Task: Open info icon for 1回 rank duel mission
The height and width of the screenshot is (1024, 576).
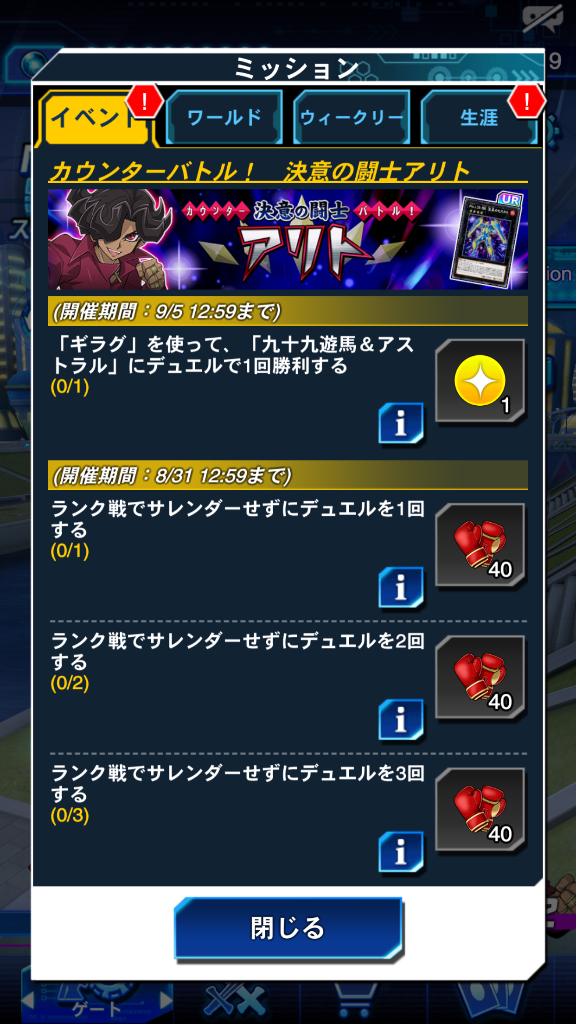Action: point(400,588)
